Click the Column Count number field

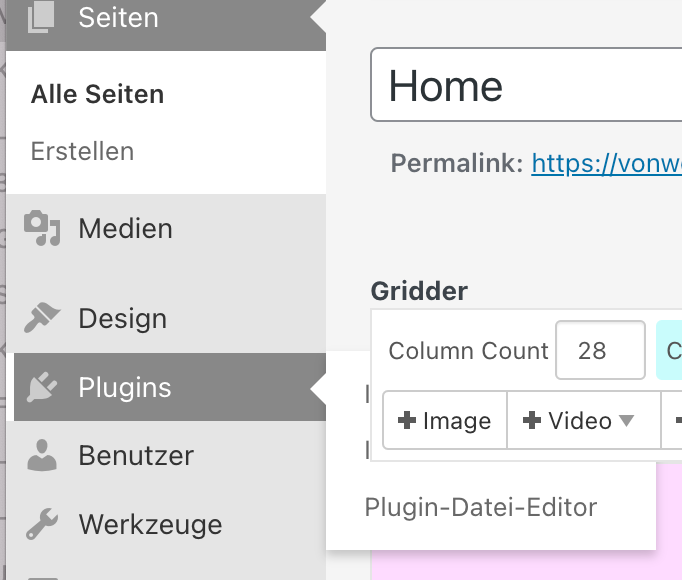(x=600, y=350)
